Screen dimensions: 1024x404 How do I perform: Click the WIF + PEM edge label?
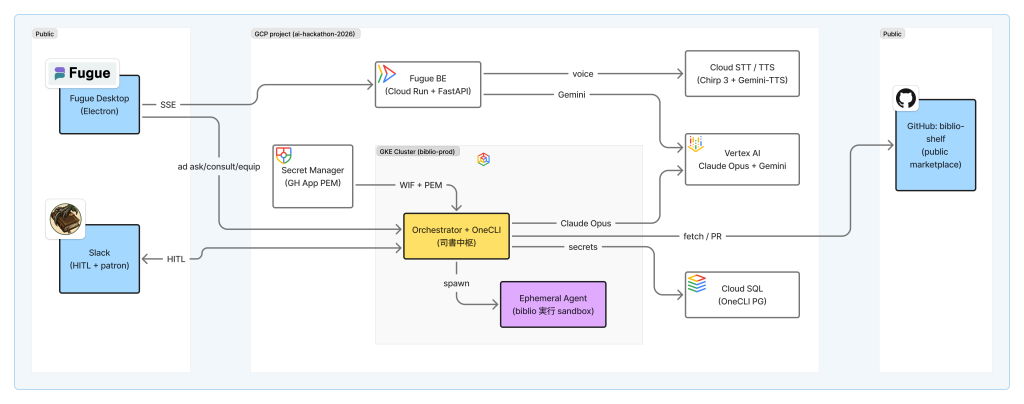point(421,185)
